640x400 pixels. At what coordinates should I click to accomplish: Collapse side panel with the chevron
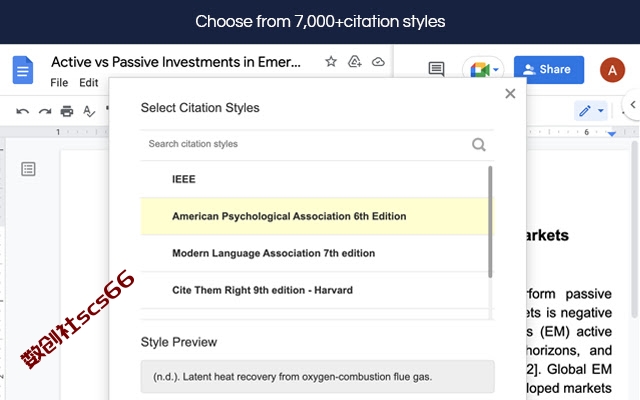click(633, 104)
